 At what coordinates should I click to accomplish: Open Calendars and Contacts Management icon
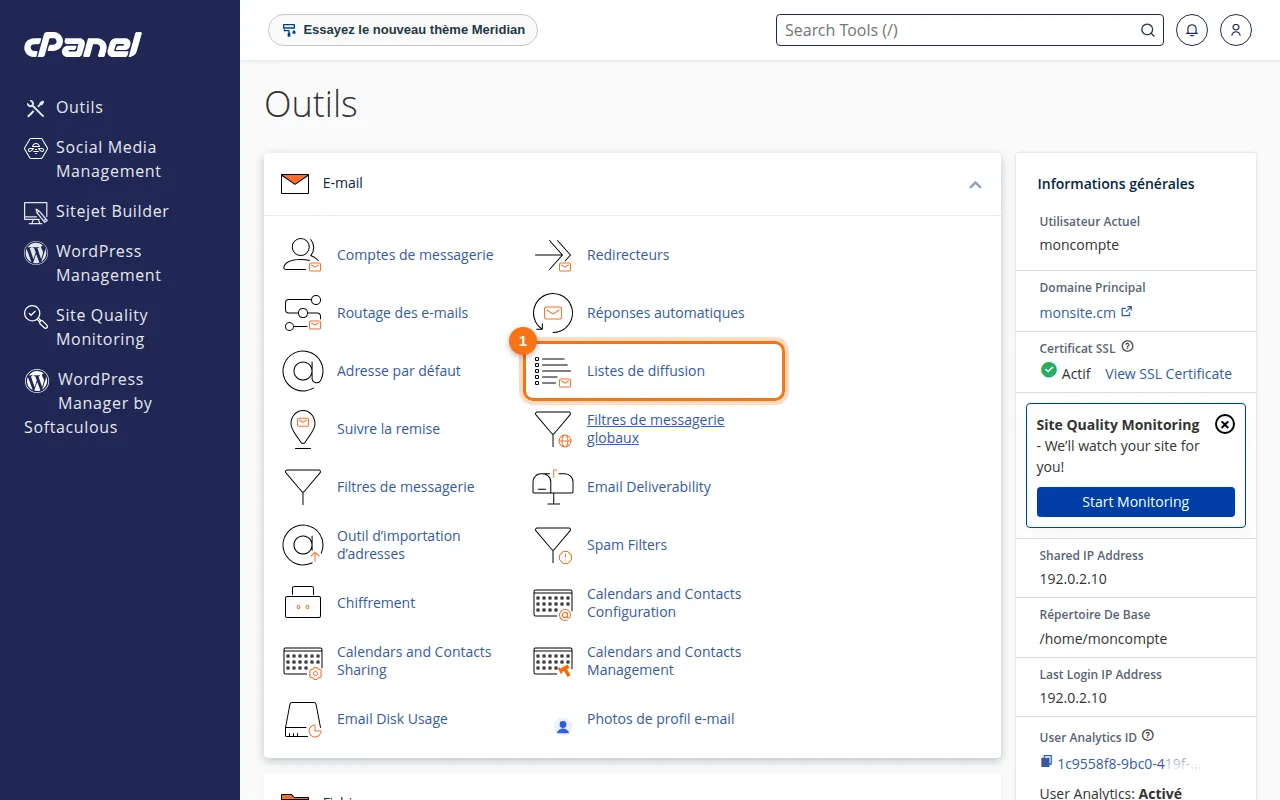pyautogui.click(x=552, y=661)
